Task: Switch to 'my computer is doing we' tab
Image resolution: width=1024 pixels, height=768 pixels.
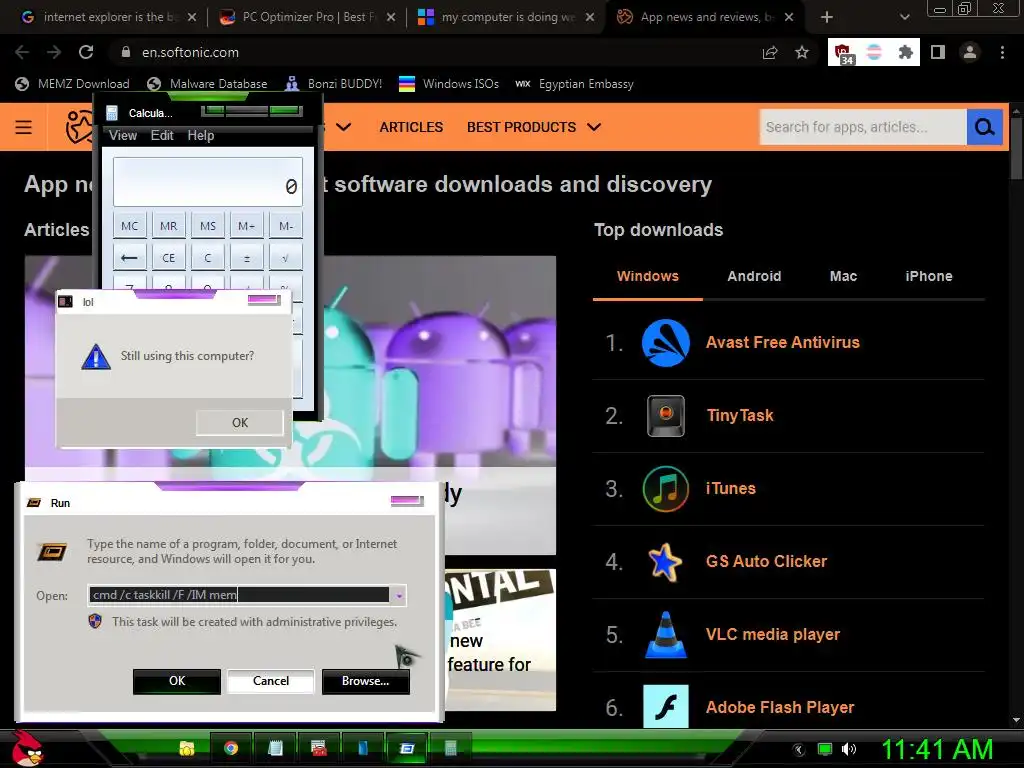Action: click(506, 17)
